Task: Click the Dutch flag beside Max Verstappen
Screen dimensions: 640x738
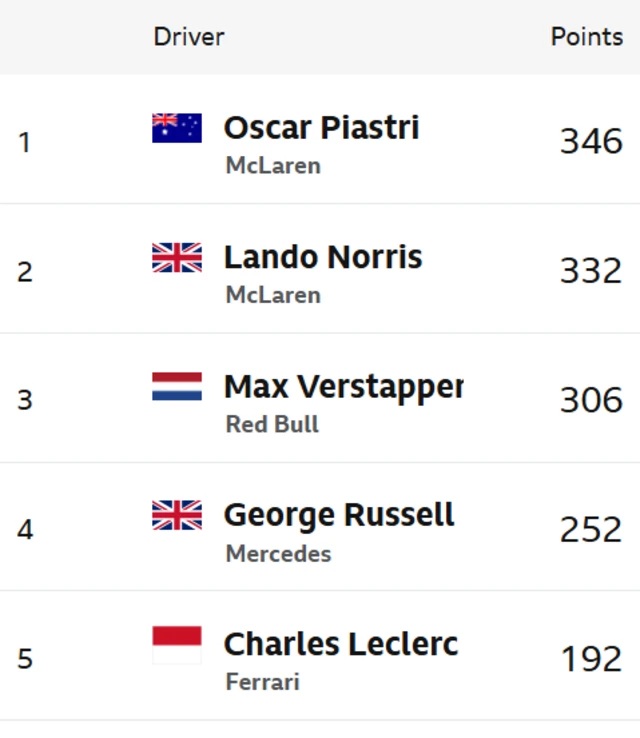Action: 177,386
